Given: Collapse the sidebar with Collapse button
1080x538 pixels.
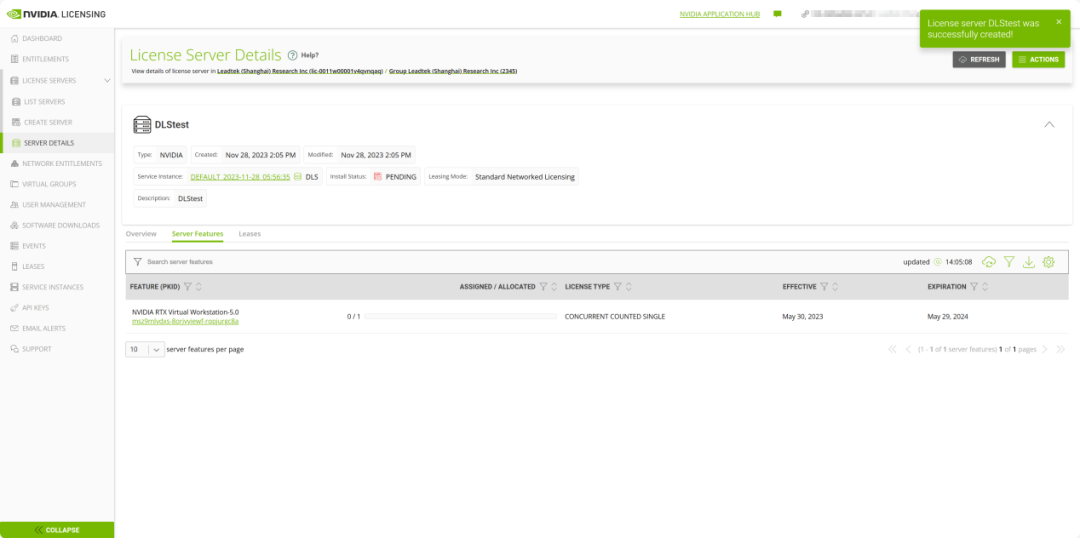Looking at the screenshot, I should (x=57, y=530).
